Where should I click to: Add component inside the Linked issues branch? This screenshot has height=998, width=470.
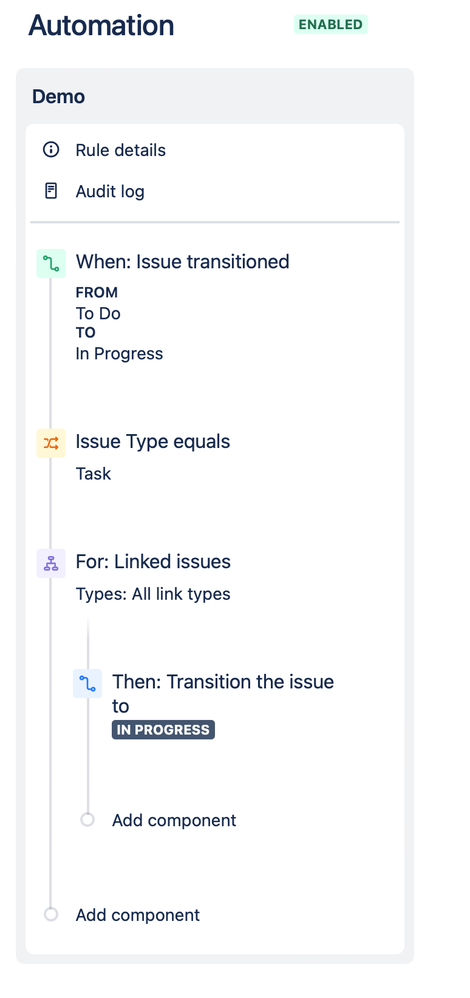pyautogui.click(x=174, y=820)
